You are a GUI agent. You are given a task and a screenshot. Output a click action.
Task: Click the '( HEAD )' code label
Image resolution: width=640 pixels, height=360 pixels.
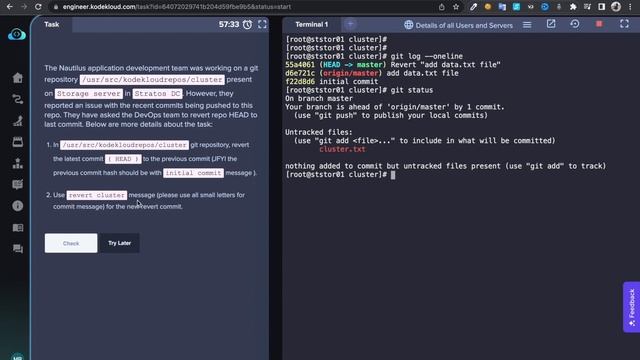click(x=123, y=159)
